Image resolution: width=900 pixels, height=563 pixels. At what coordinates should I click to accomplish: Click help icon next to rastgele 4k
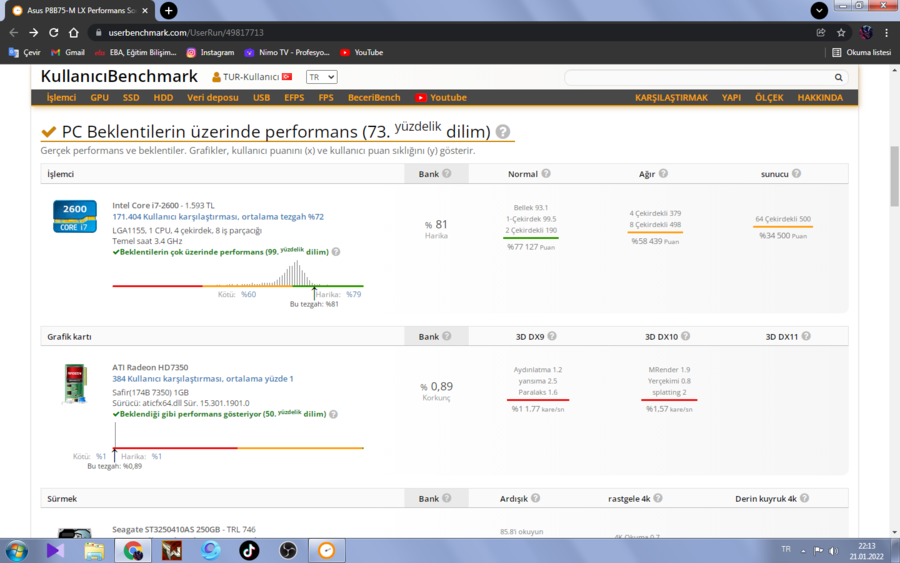tap(658, 498)
